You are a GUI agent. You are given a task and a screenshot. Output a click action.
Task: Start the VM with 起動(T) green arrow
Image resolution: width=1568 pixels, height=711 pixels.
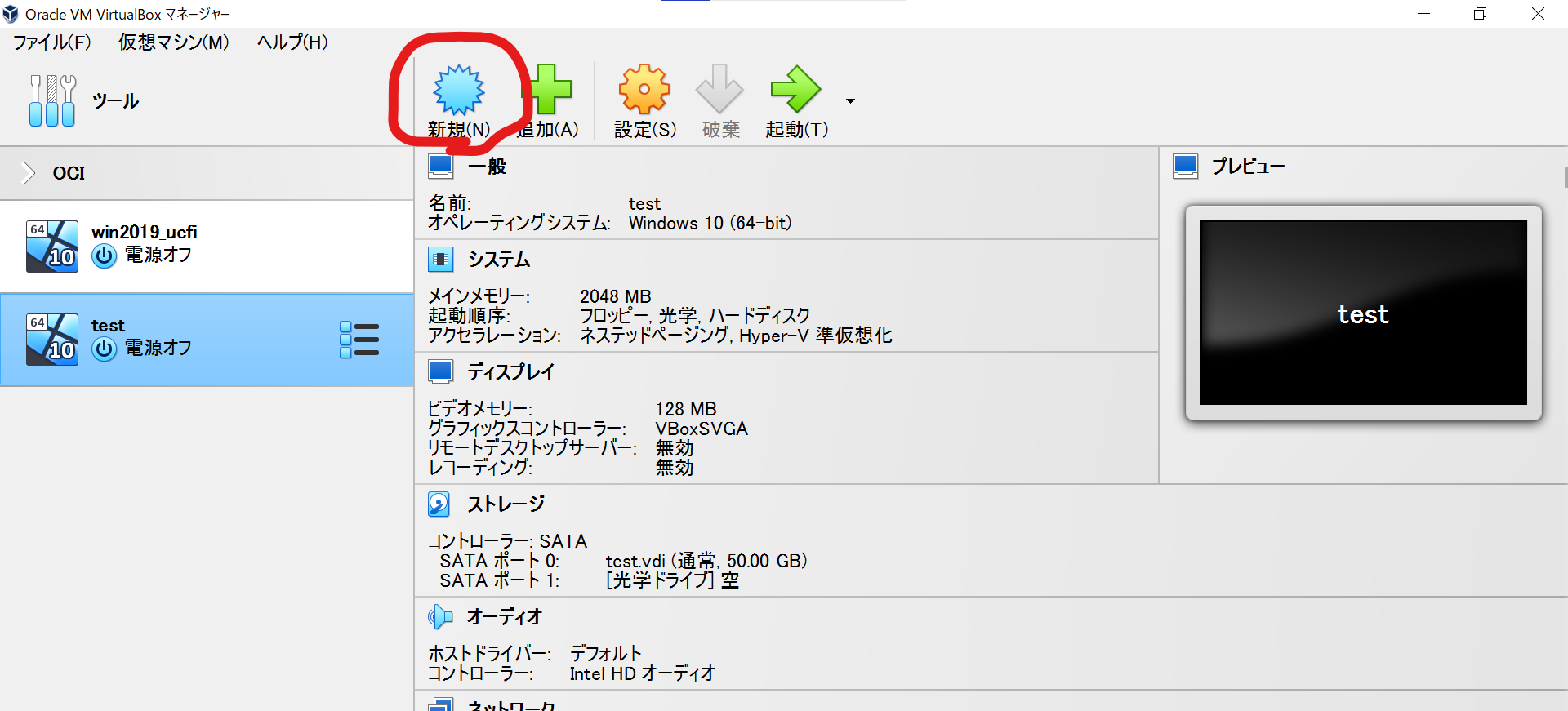click(795, 89)
